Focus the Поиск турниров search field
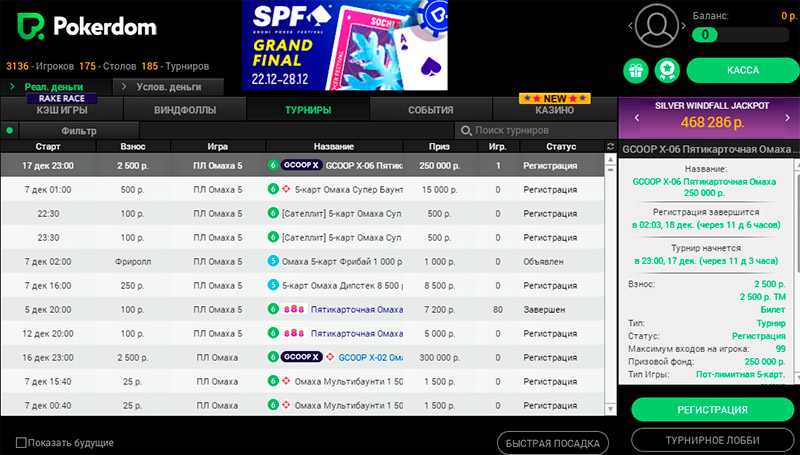The image size is (800, 455). (536, 131)
